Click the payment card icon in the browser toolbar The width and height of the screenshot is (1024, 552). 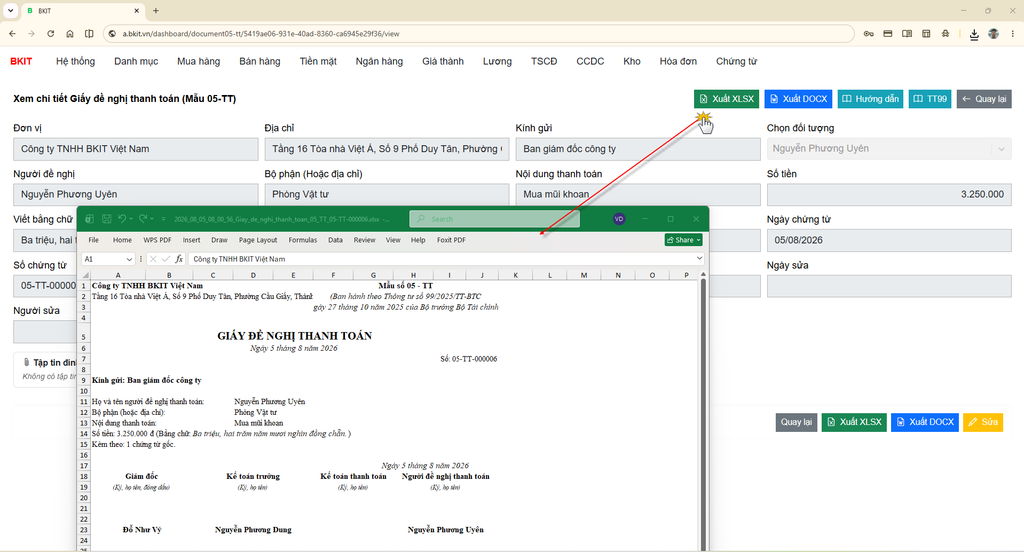coord(888,33)
